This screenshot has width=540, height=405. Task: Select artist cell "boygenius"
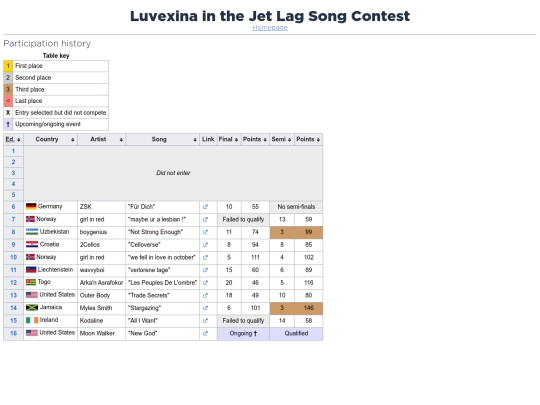[102, 232]
